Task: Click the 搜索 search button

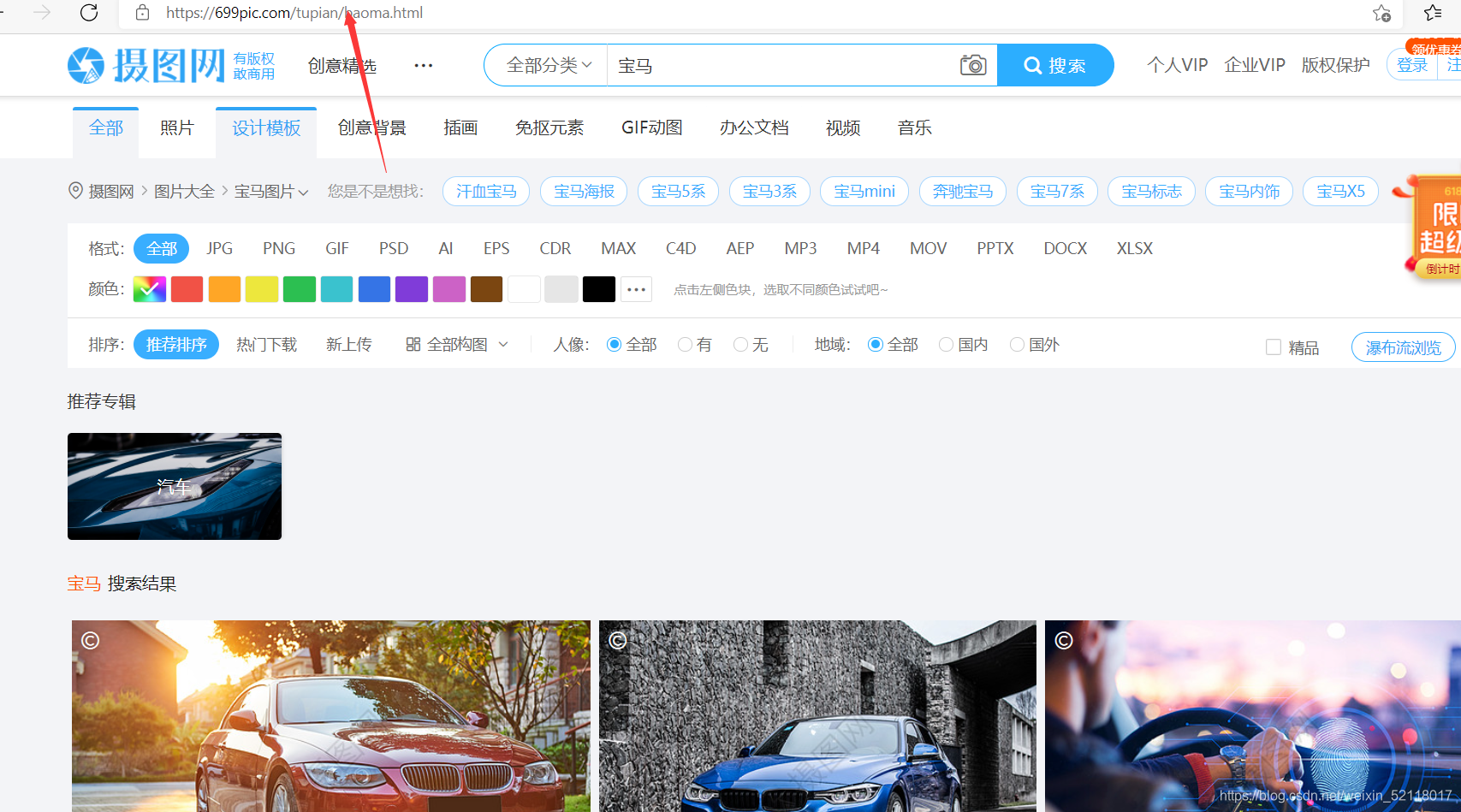Action: [x=1055, y=65]
